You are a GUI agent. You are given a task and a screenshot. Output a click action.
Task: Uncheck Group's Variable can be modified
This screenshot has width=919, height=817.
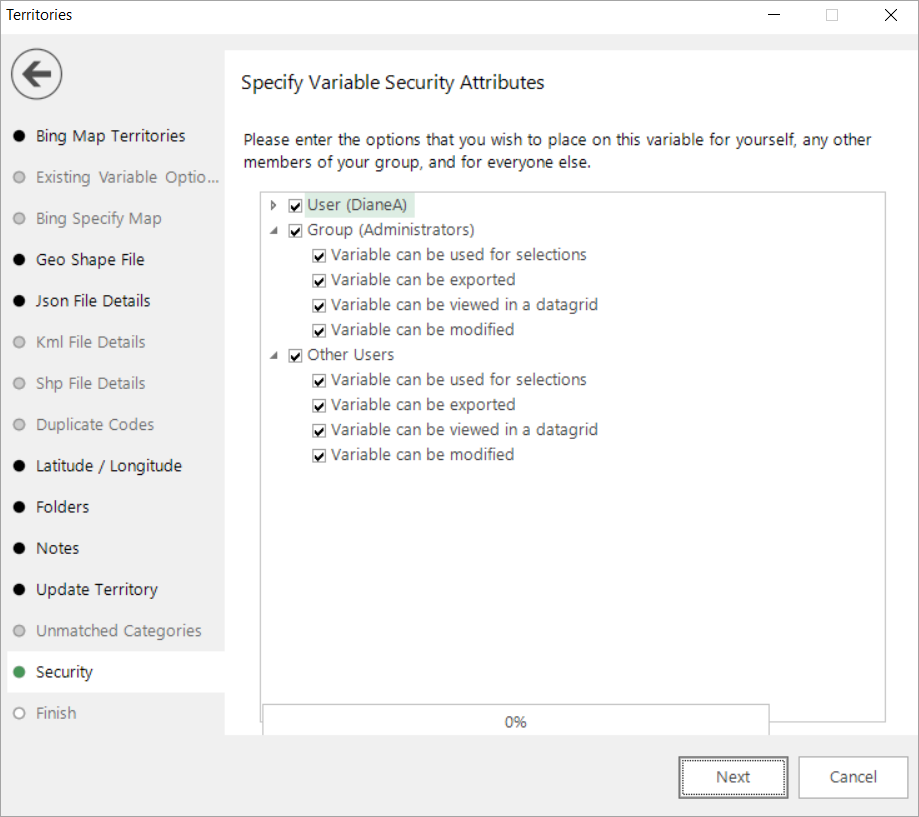tap(319, 331)
